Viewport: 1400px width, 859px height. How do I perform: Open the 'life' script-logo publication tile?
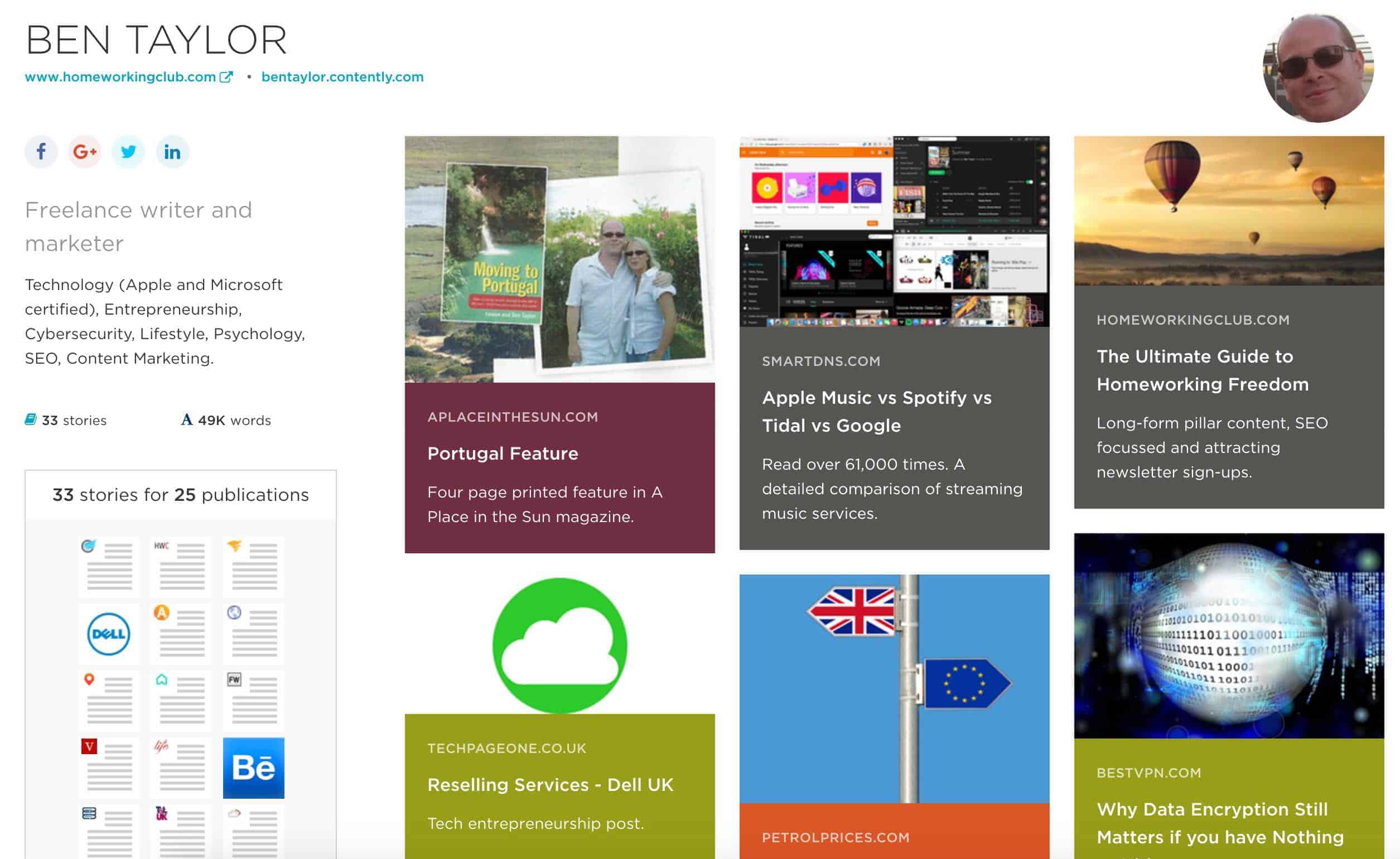tap(181, 768)
